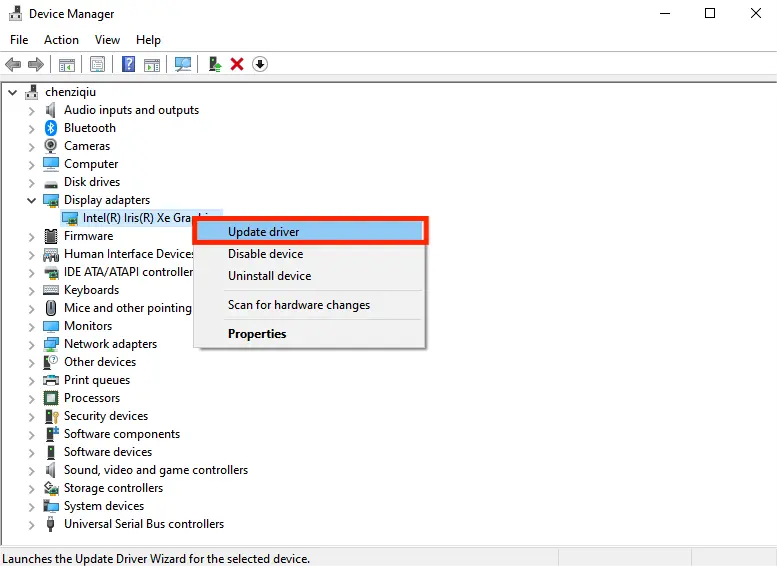Click the red X Uninstall device icon
The image size is (777, 566).
click(x=237, y=64)
